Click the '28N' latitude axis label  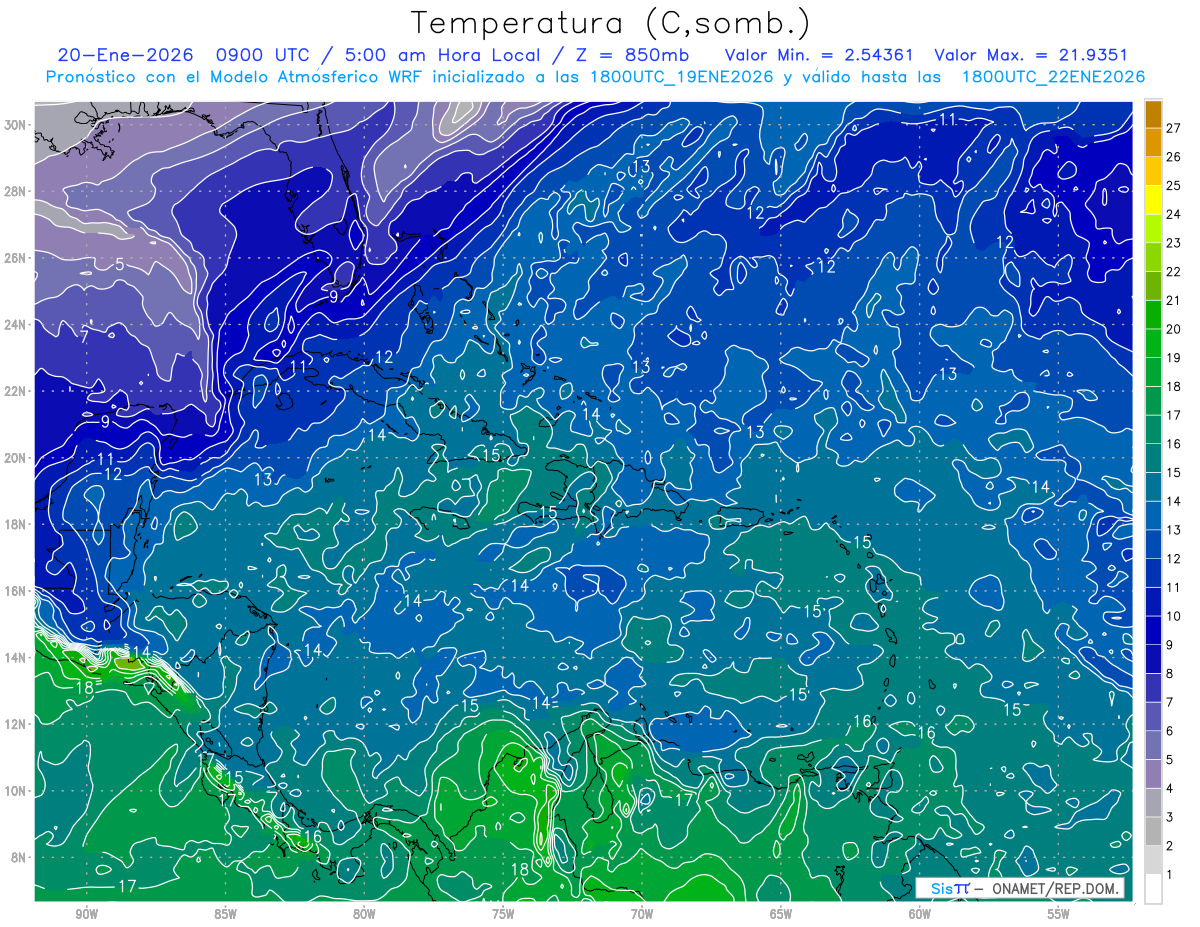click(14, 191)
